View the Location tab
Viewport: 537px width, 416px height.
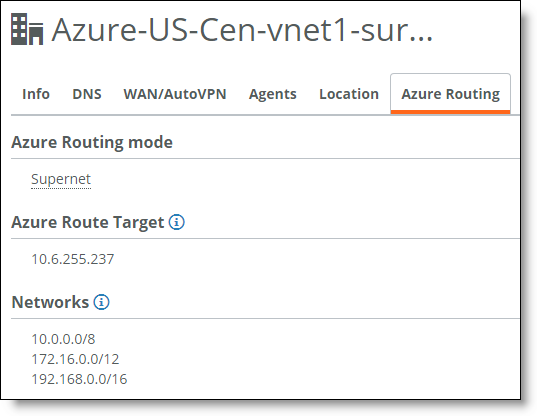(x=349, y=94)
